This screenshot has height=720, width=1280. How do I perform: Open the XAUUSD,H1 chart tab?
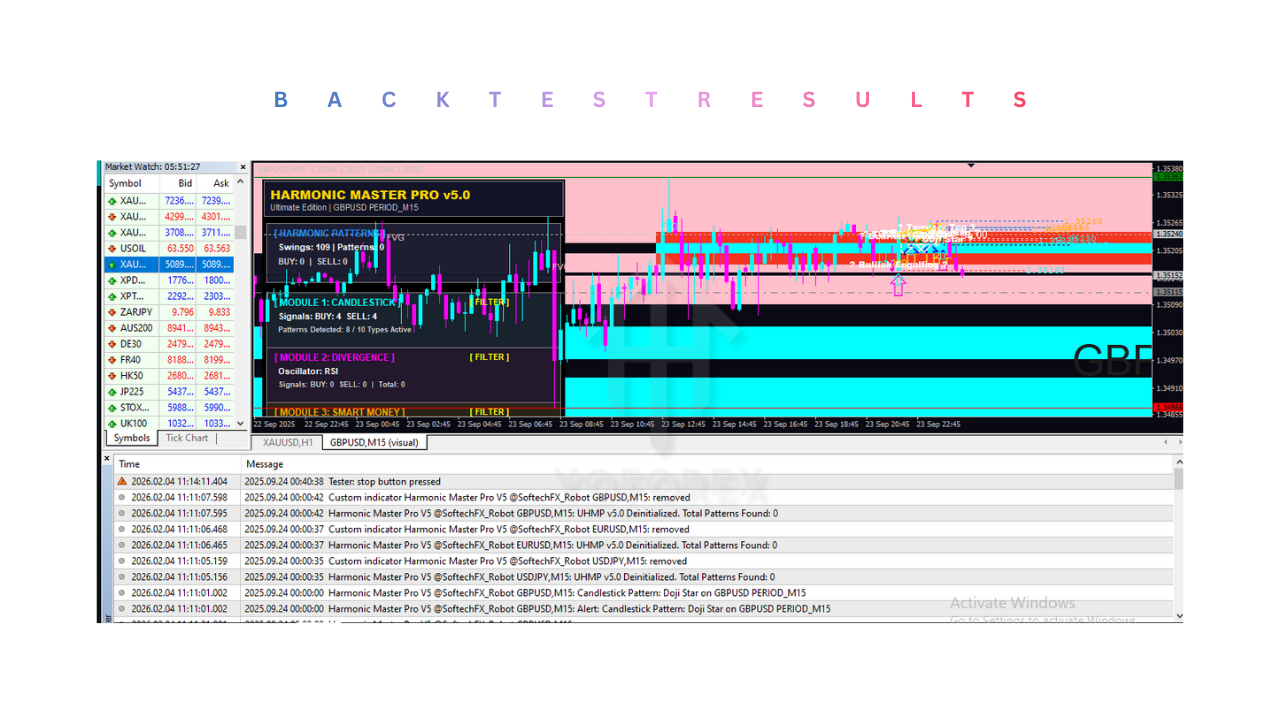pos(287,442)
